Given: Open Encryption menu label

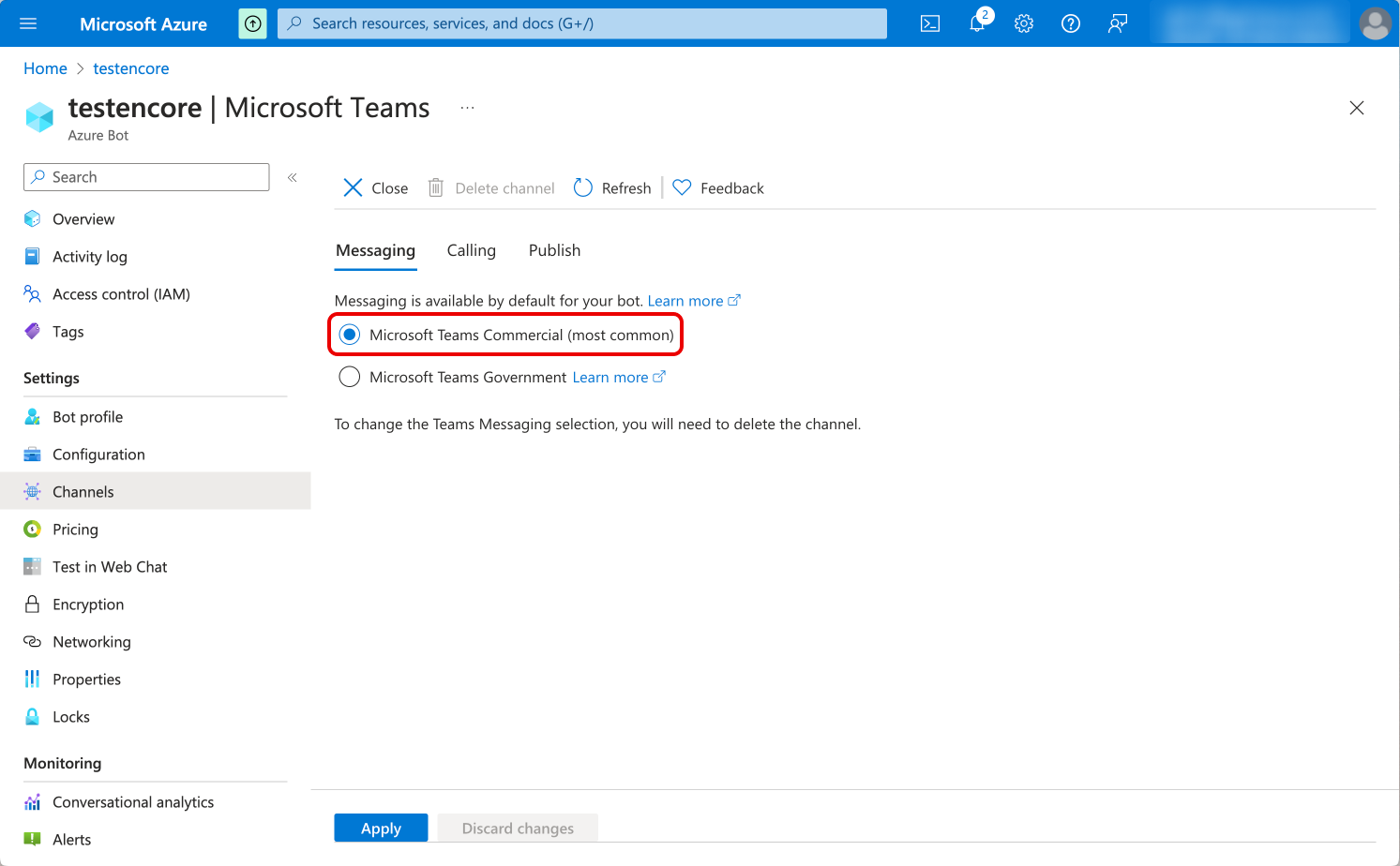Looking at the screenshot, I should pyautogui.click(x=88, y=604).
